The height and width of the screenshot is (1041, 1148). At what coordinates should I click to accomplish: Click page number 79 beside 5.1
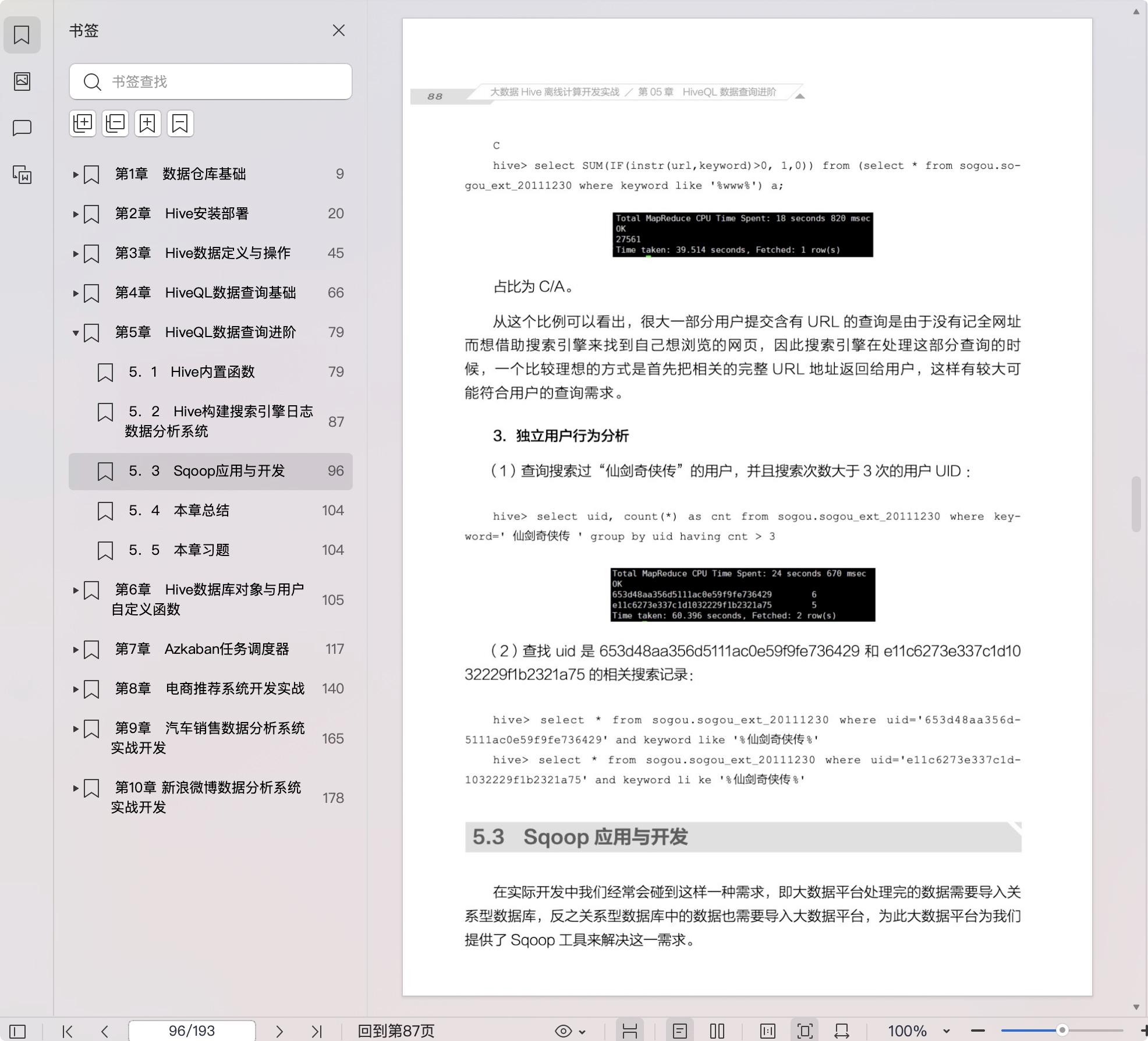point(336,372)
